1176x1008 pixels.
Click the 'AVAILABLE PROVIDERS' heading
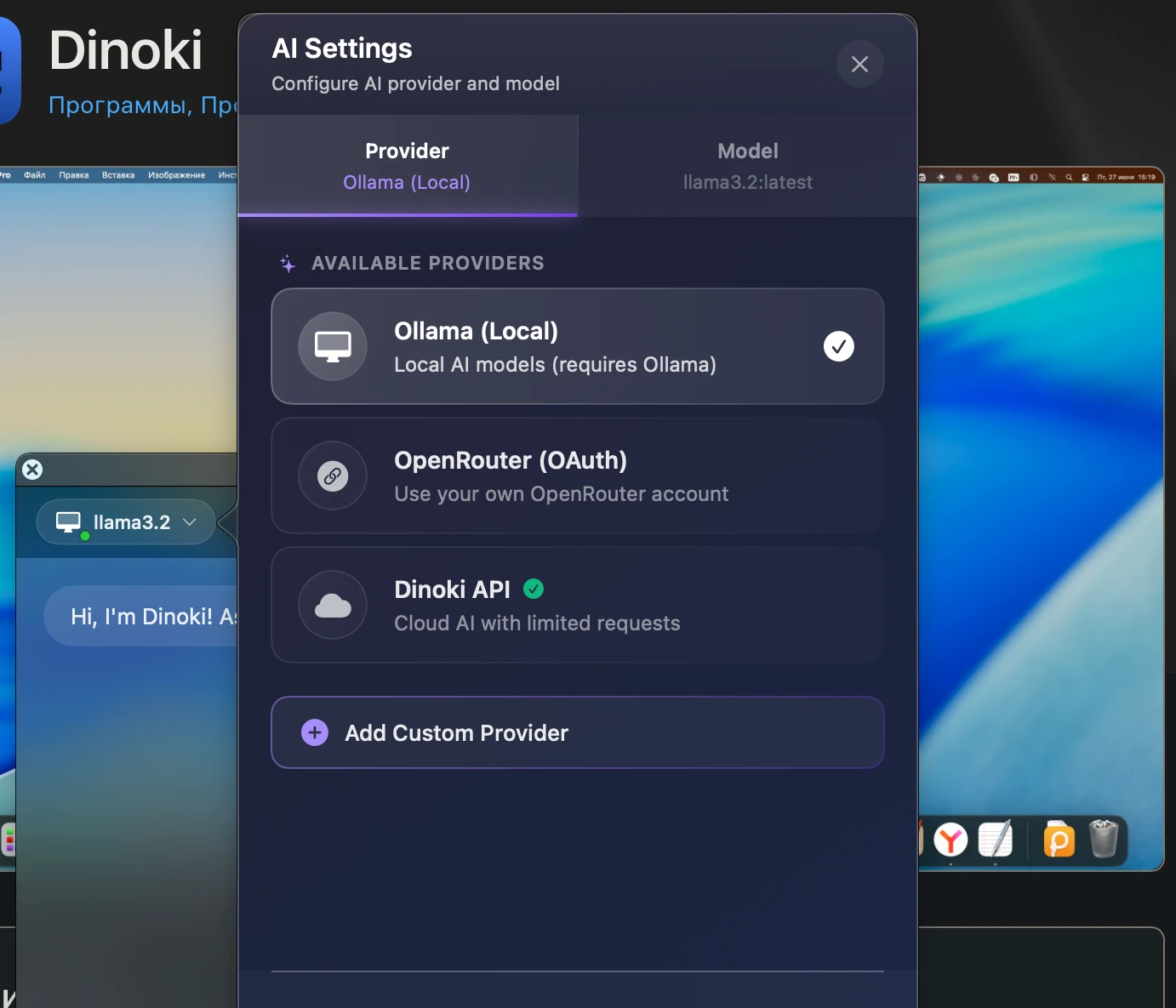[428, 264]
